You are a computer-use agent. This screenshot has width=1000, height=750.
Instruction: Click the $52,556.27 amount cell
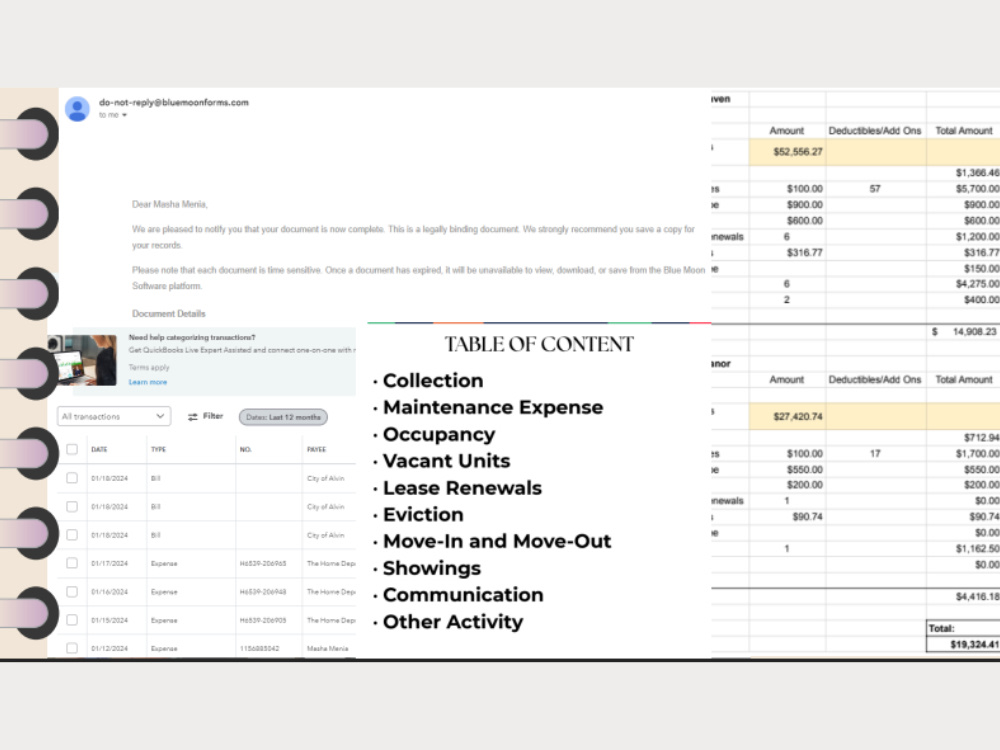788,152
